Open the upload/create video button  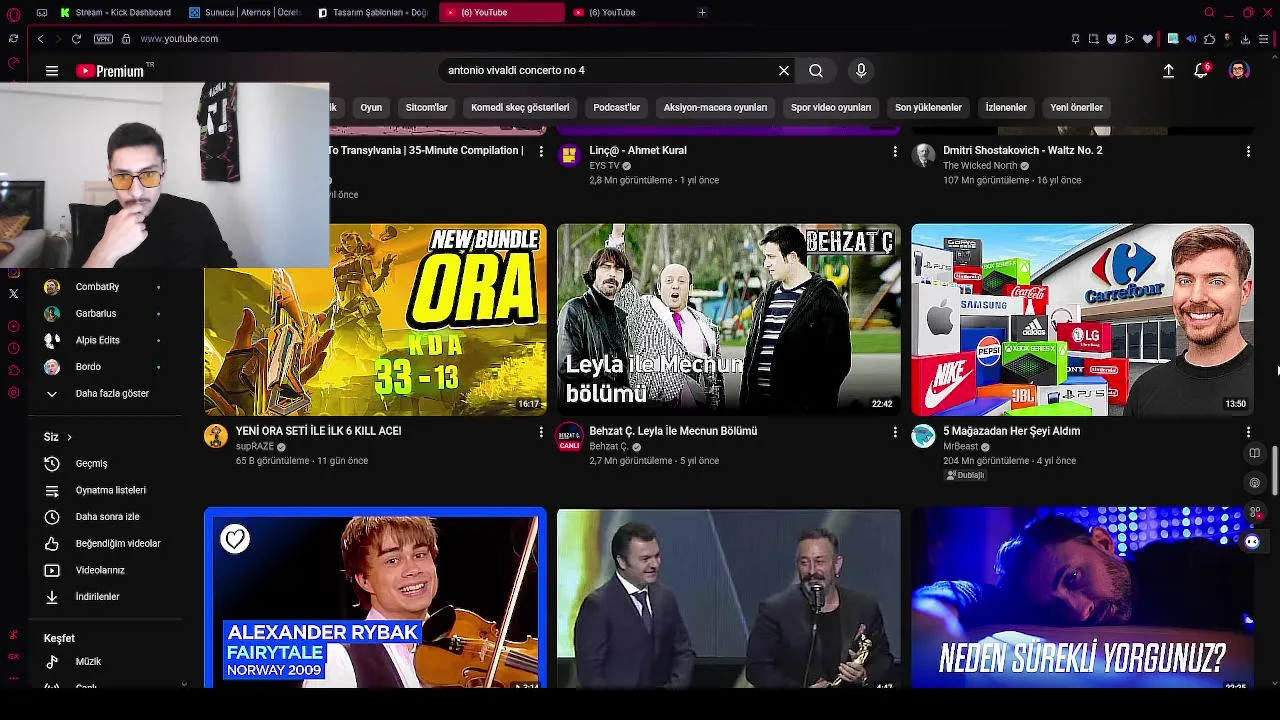(1168, 71)
